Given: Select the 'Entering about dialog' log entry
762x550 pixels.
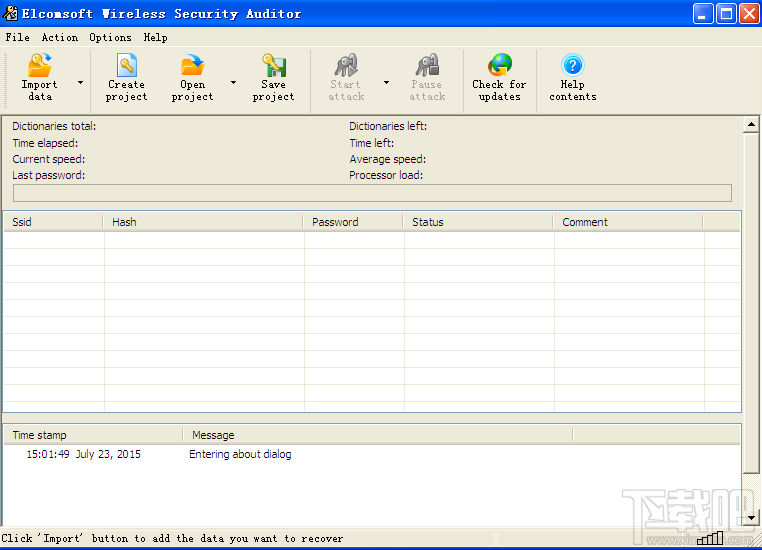Looking at the screenshot, I should (240, 454).
